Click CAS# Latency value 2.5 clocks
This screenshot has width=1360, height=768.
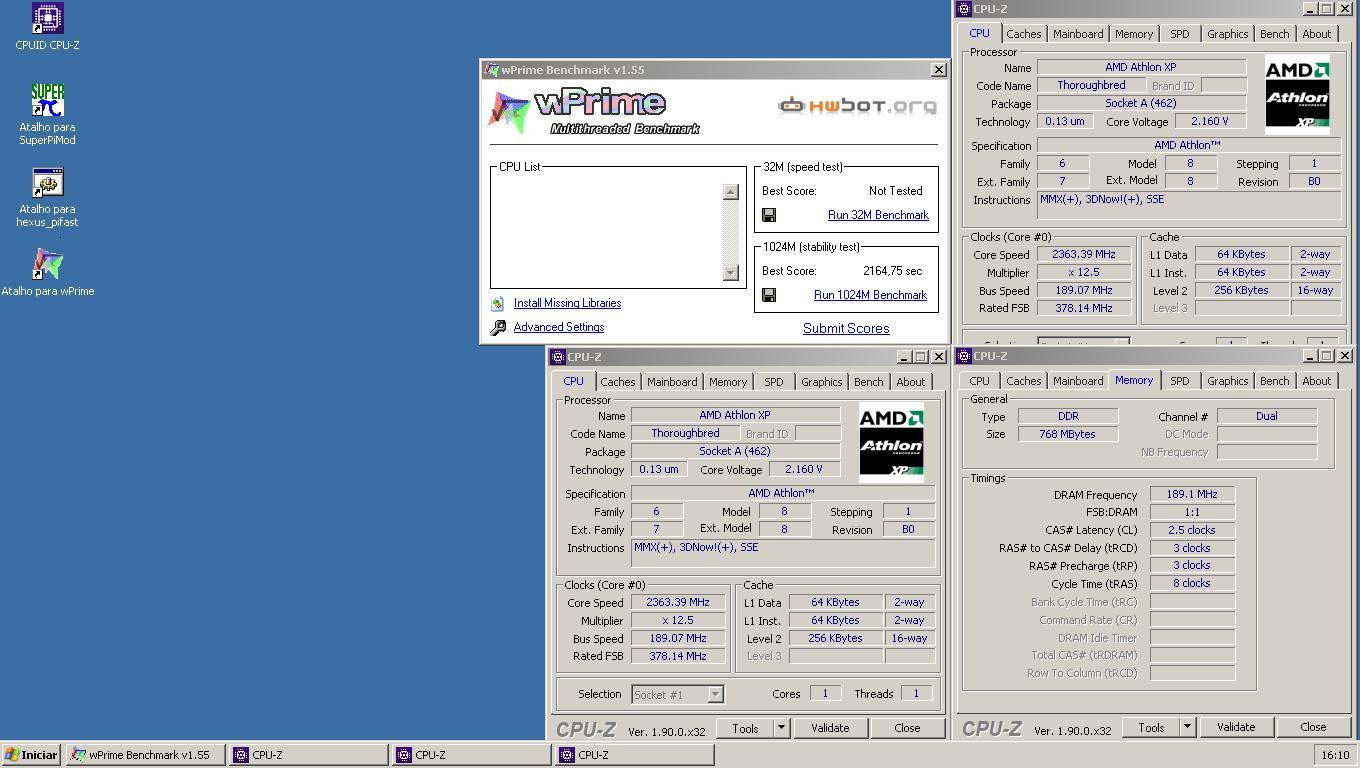1192,530
